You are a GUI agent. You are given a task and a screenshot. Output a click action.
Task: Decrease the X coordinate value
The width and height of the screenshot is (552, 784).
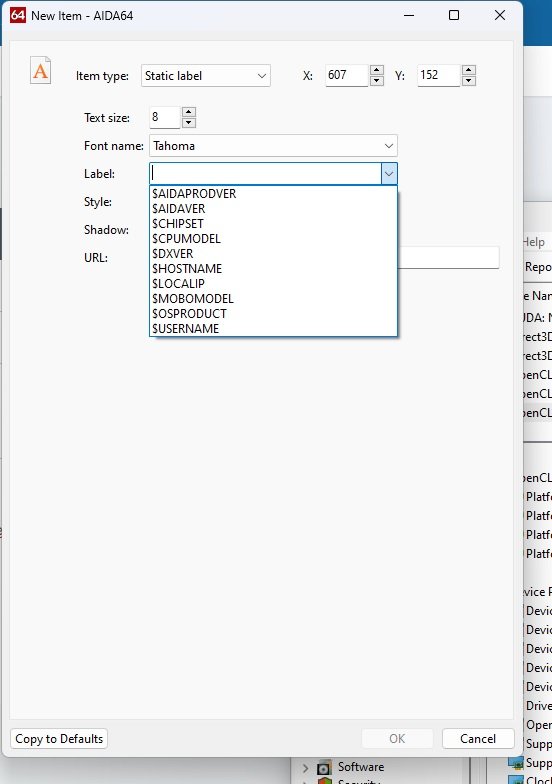(377, 81)
